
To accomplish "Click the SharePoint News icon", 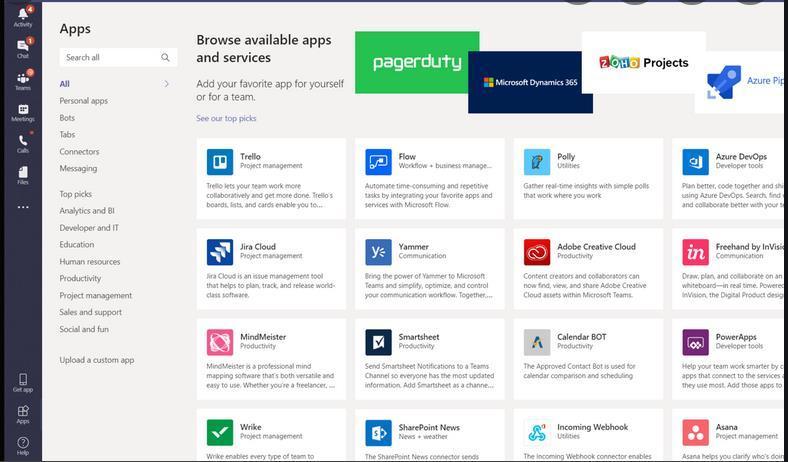I will 378,432.
